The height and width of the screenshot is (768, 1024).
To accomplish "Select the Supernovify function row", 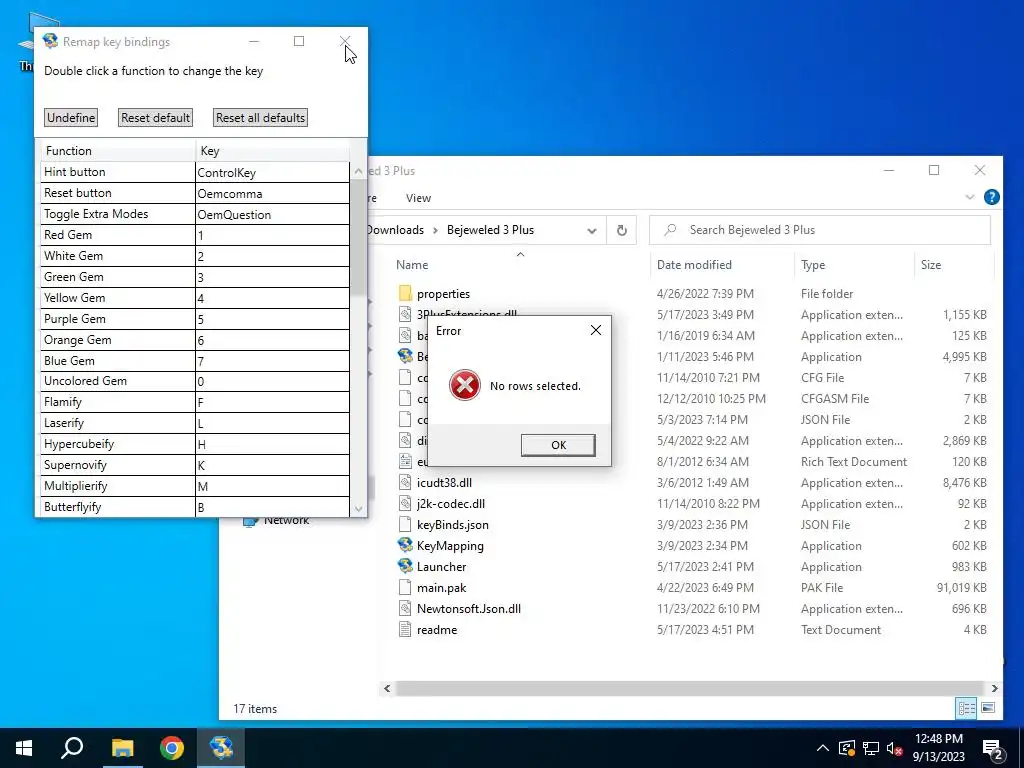I will tap(195, 465).
